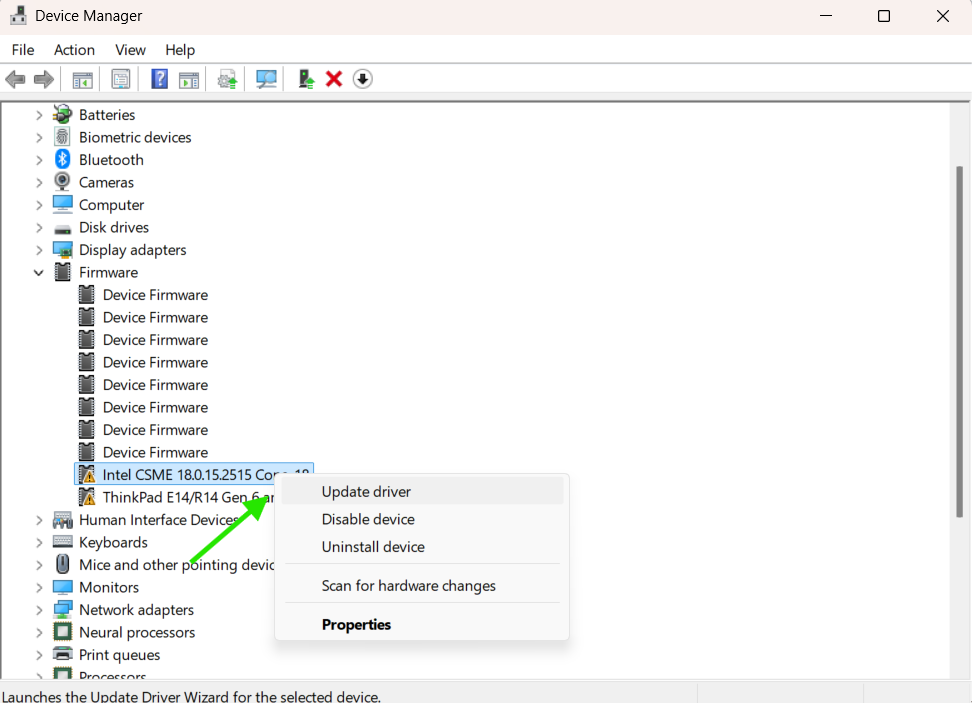Open the Action menu
Viewport: 972px width, 703px height.
(74, 50)
